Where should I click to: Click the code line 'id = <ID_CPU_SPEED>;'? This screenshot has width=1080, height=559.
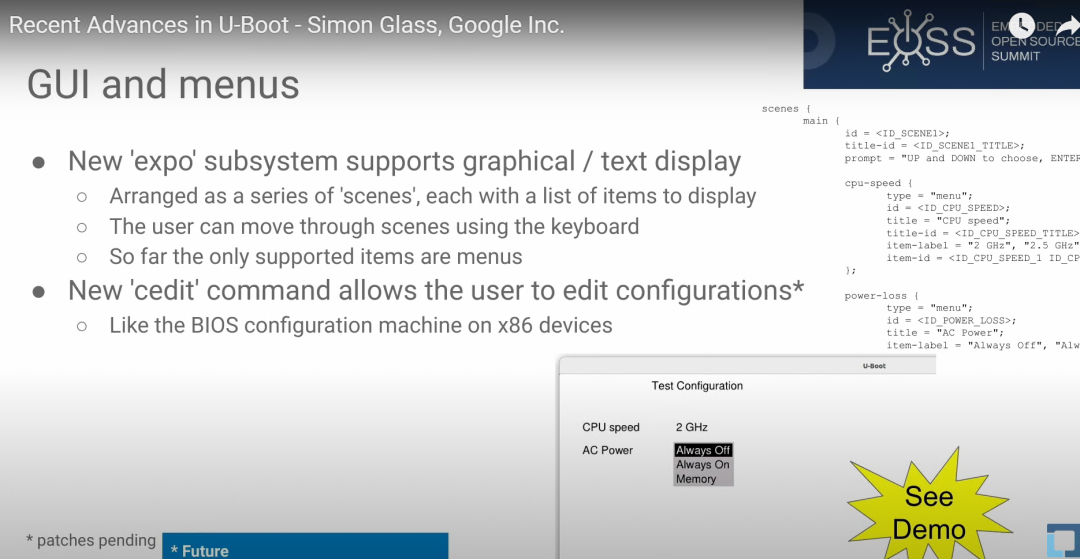[x=949, y=208]
